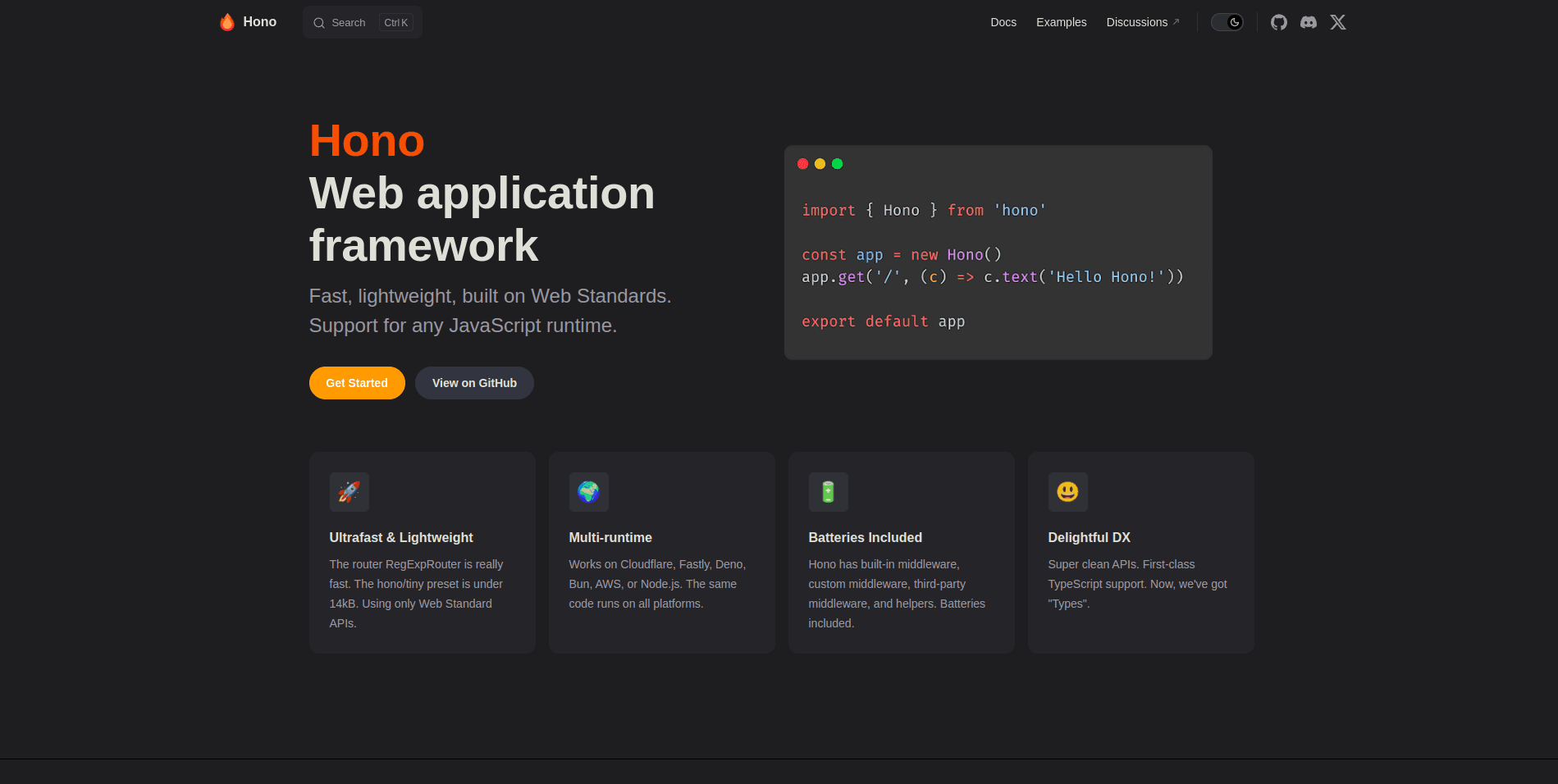Click the green dot in the code window
The height and width of the screenshot is (784, 1558).
coord(838,164)
